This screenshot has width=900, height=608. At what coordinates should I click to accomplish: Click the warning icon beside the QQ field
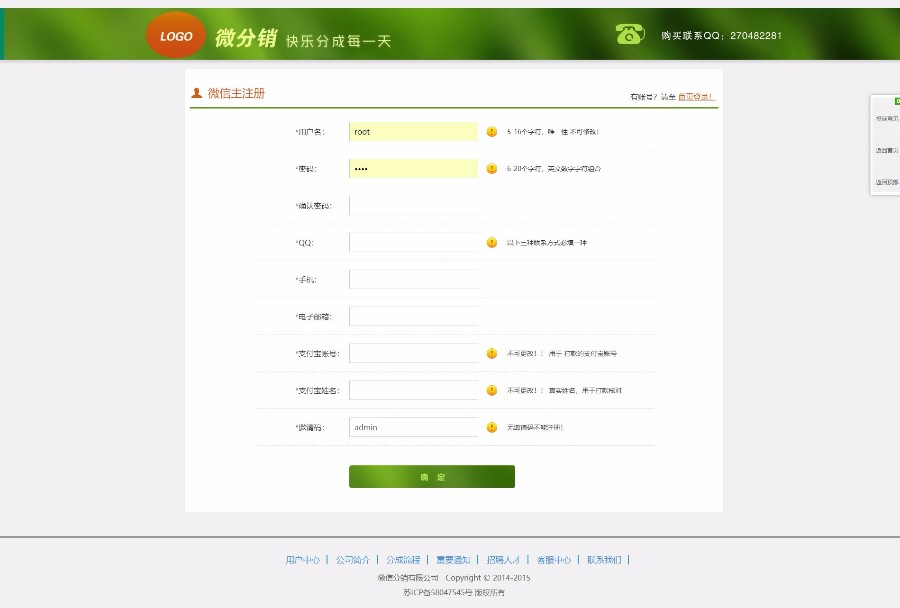point(490,241)
